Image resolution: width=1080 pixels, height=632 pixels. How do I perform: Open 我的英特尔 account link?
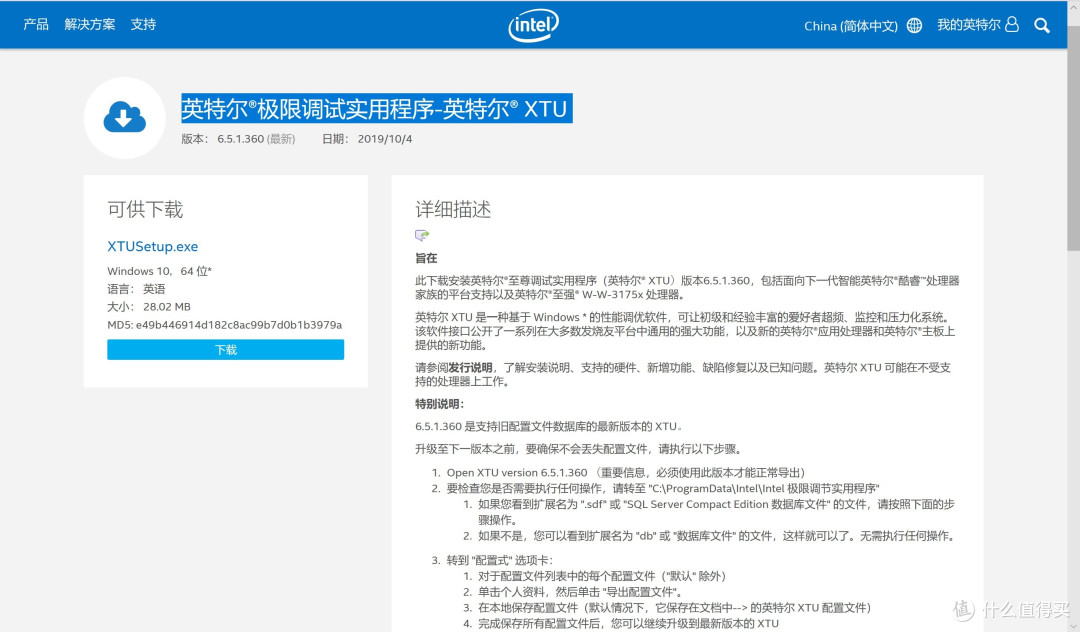click(968, 25)
